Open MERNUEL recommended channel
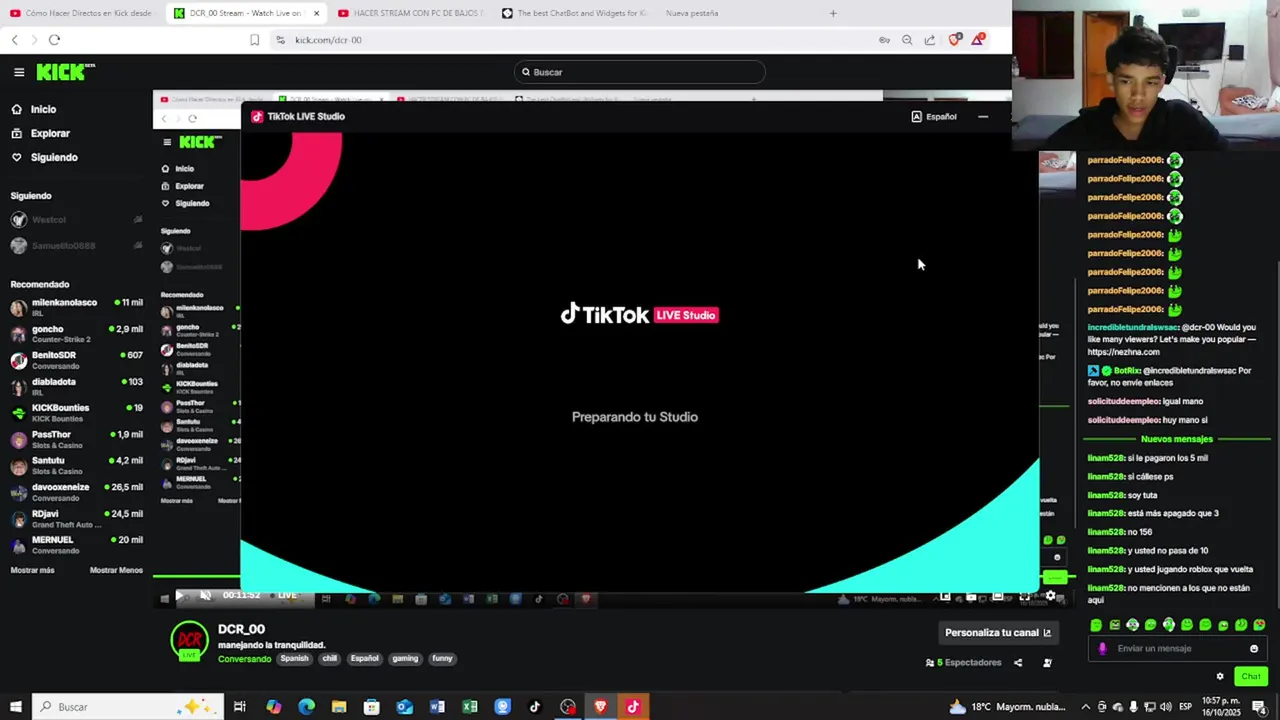1280x720 pixels. 75,544
